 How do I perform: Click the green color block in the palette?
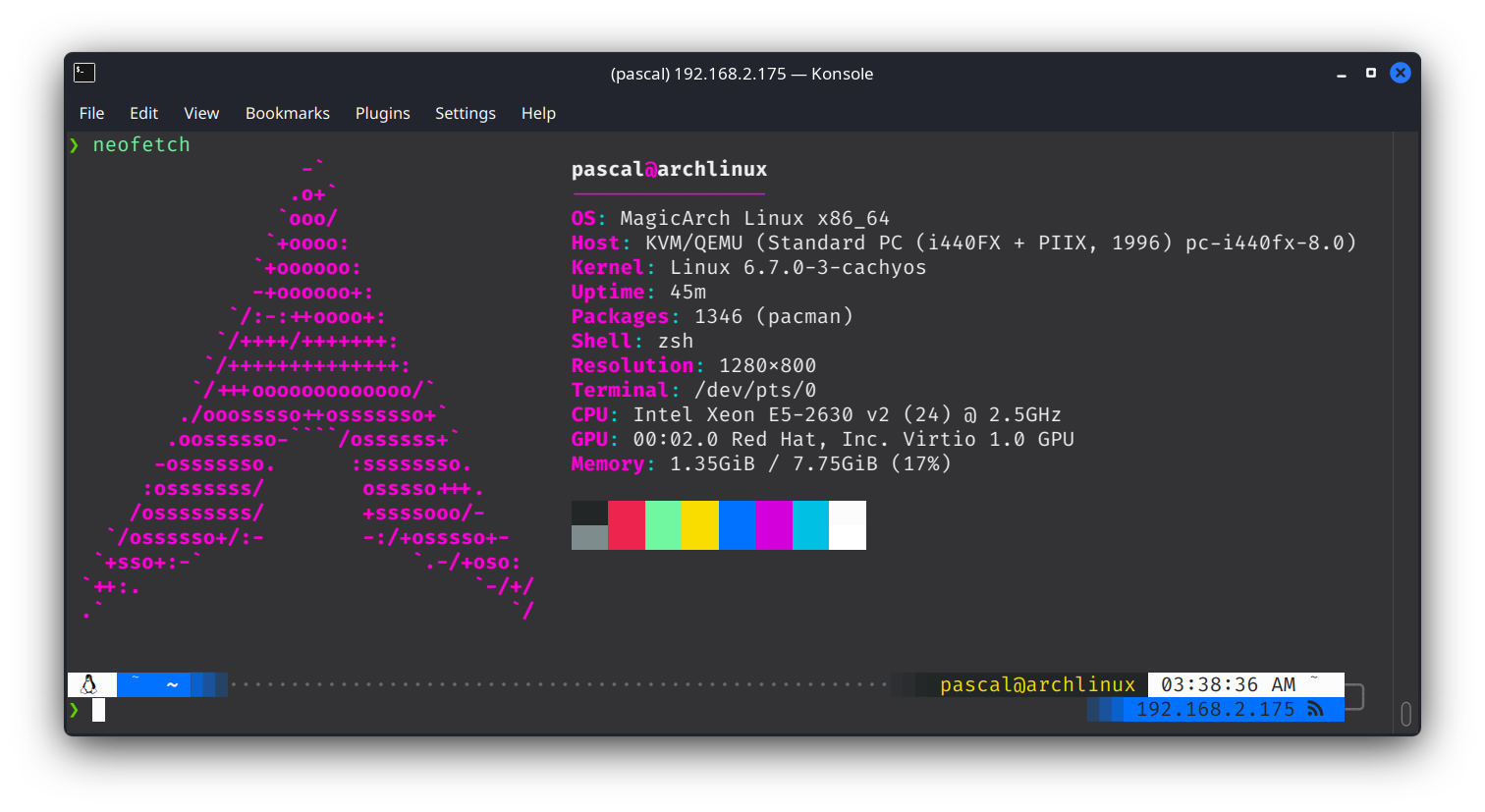click(x=663, y=525)
